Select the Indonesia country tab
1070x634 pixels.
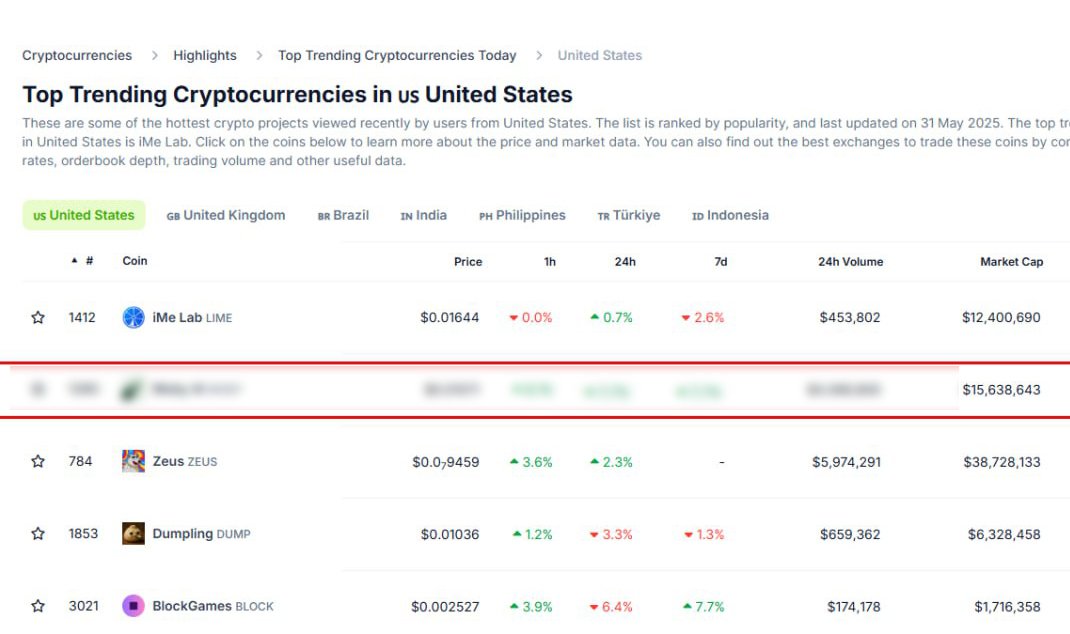730,215
